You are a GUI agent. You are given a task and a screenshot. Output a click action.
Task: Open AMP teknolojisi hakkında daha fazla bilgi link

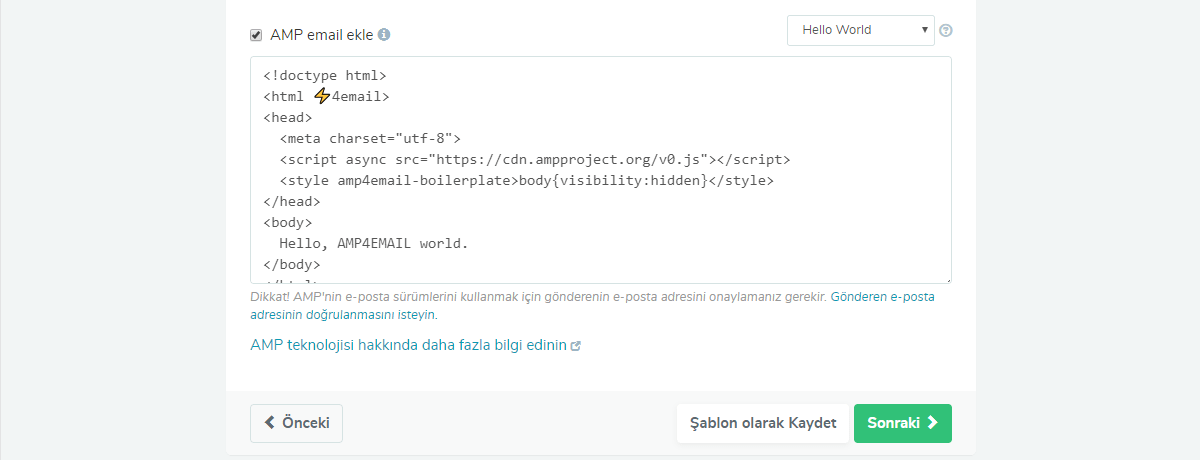point(408,346)
